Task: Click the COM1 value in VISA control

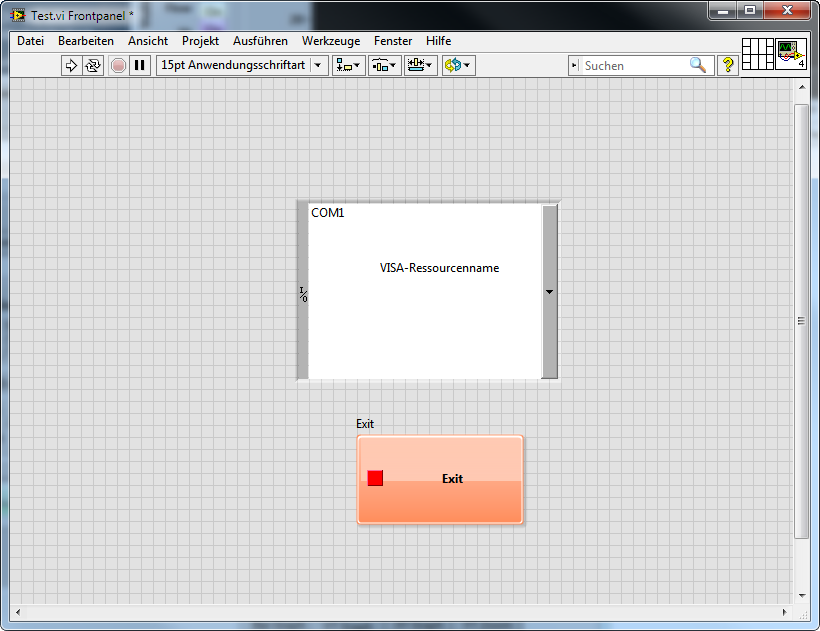Action: 327,213
